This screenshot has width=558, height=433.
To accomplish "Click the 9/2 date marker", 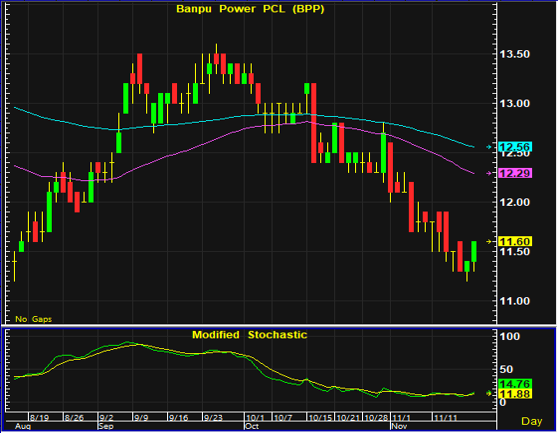I will click(x=106, y=417).
